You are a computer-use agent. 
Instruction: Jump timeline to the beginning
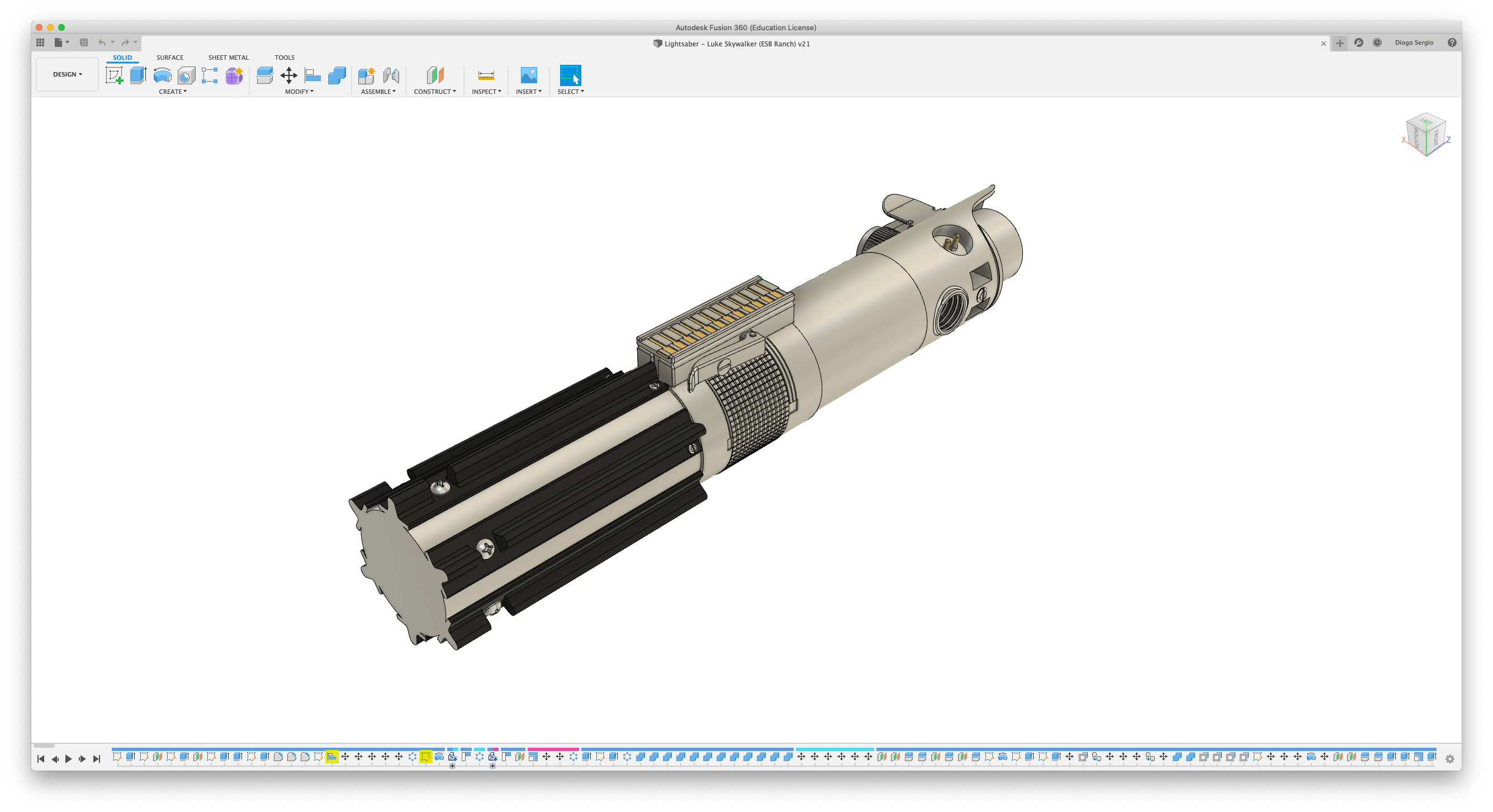click(x=41, y=759)
